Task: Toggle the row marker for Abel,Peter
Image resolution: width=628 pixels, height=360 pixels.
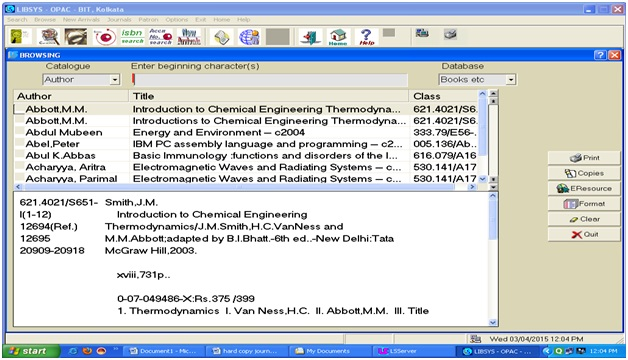Action: pos(19,144)
